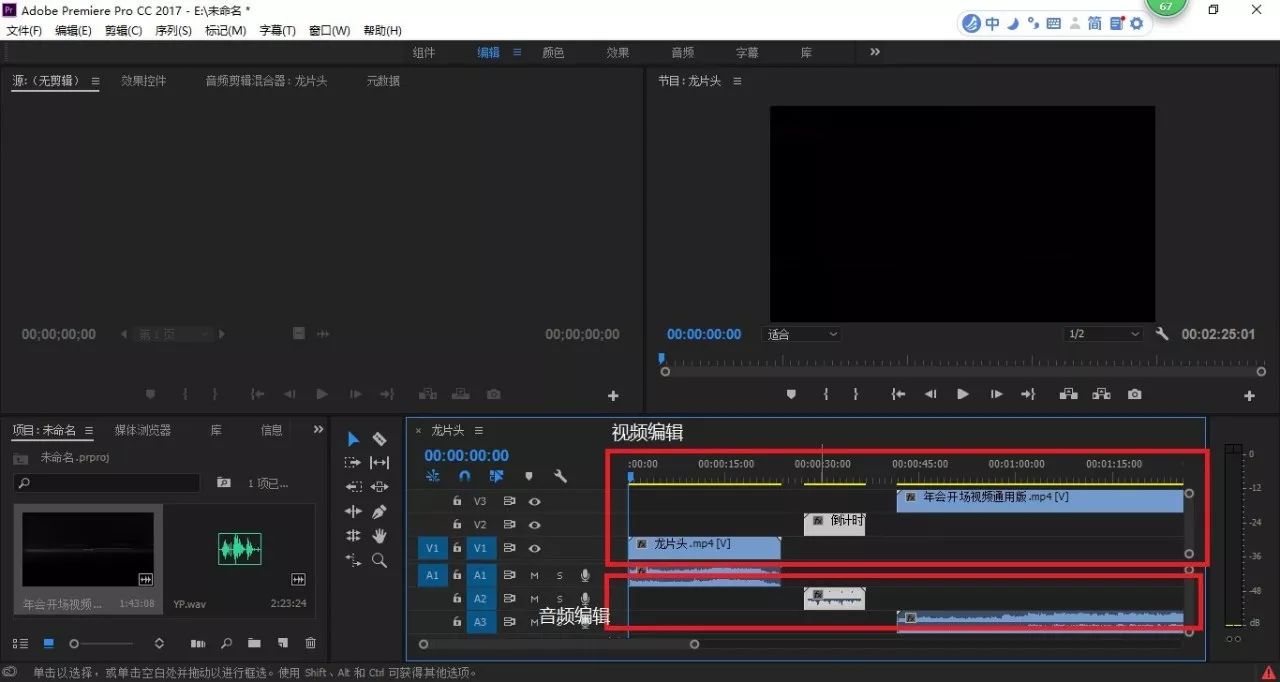Switch Project panel to list view

click(19, 643)
